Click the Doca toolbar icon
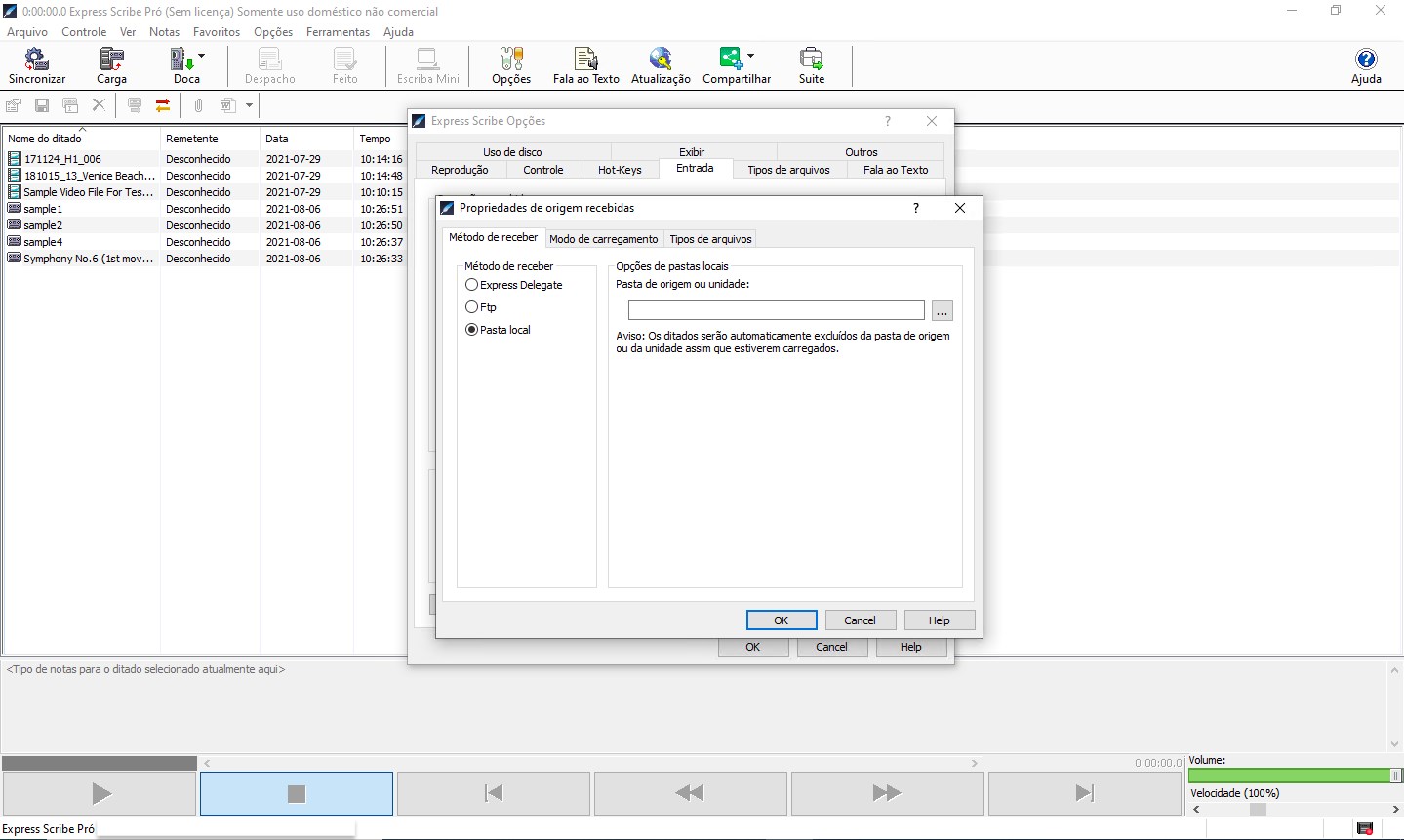This screenshot has height=840, width=1404. click(x=182, y=65)
